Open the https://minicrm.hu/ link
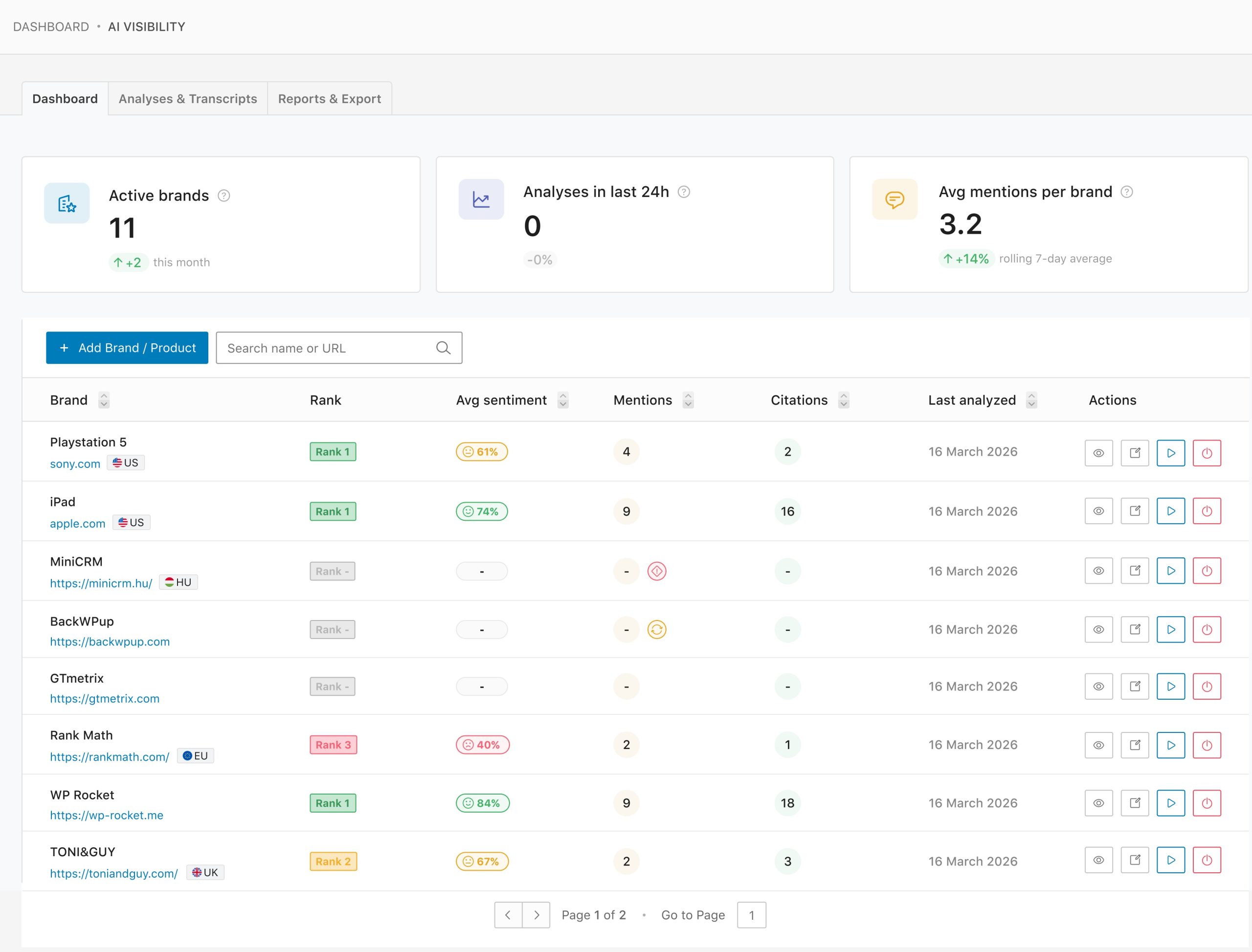This screenshot has width=1252, height=952. (101, 583)
